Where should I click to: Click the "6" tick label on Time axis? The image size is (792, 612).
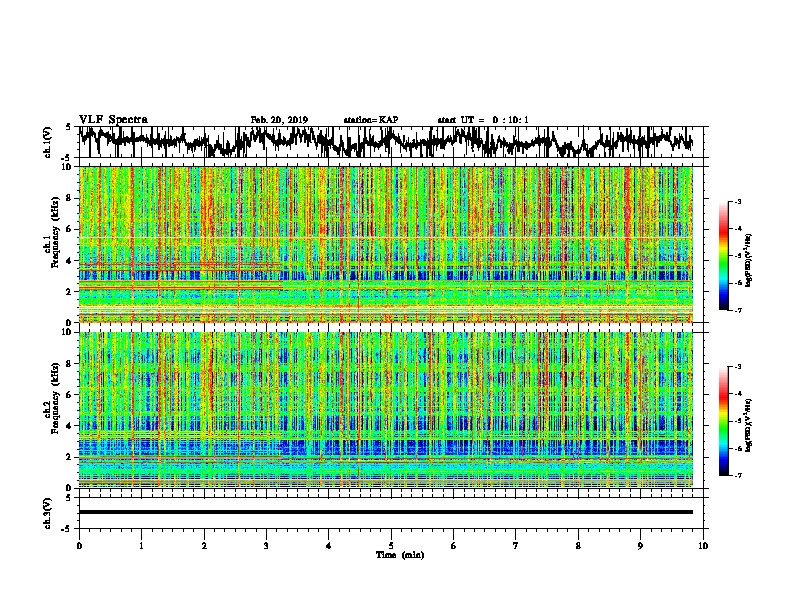[x=454, y=546]
